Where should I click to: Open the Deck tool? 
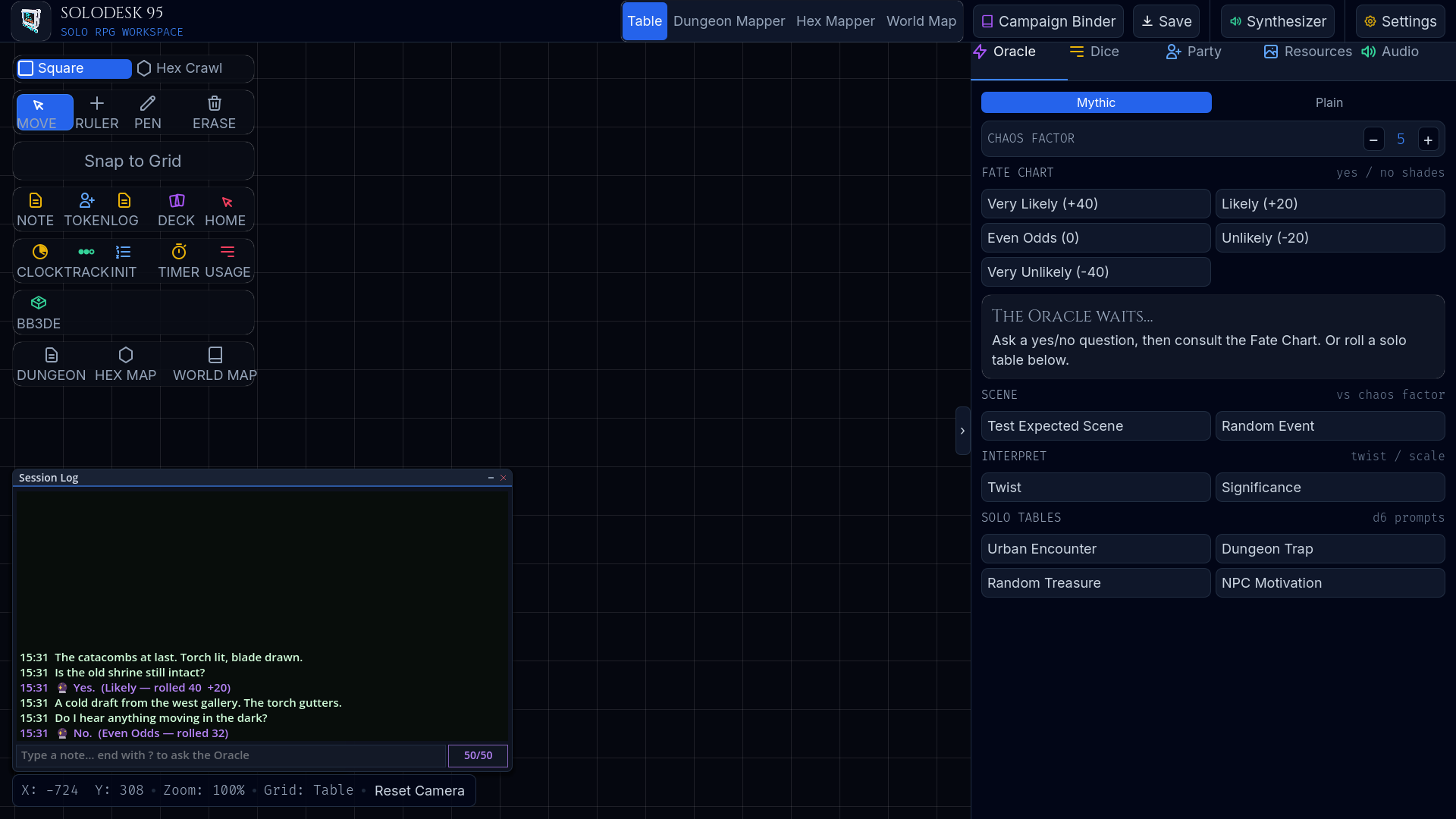point(177,209)
